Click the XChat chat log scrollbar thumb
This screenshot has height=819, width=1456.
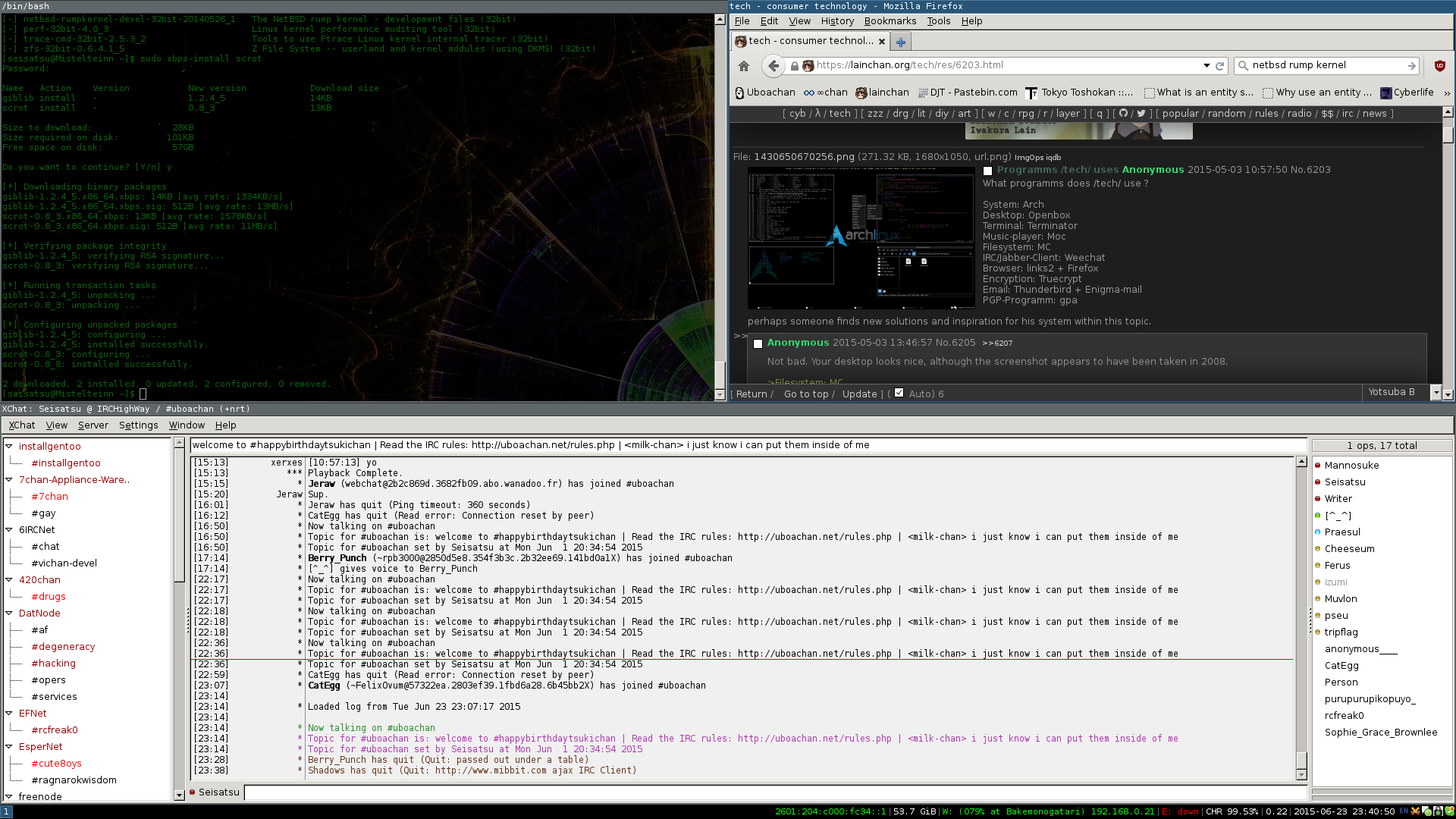(x=1301, y=760)
